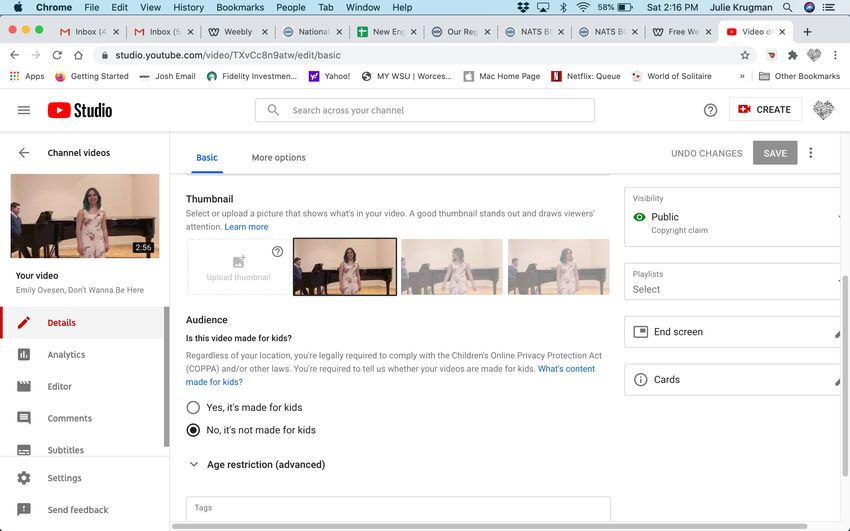Open the Netflix: Queue bookmark
This screenshot has height=531, width=850.
585,76
